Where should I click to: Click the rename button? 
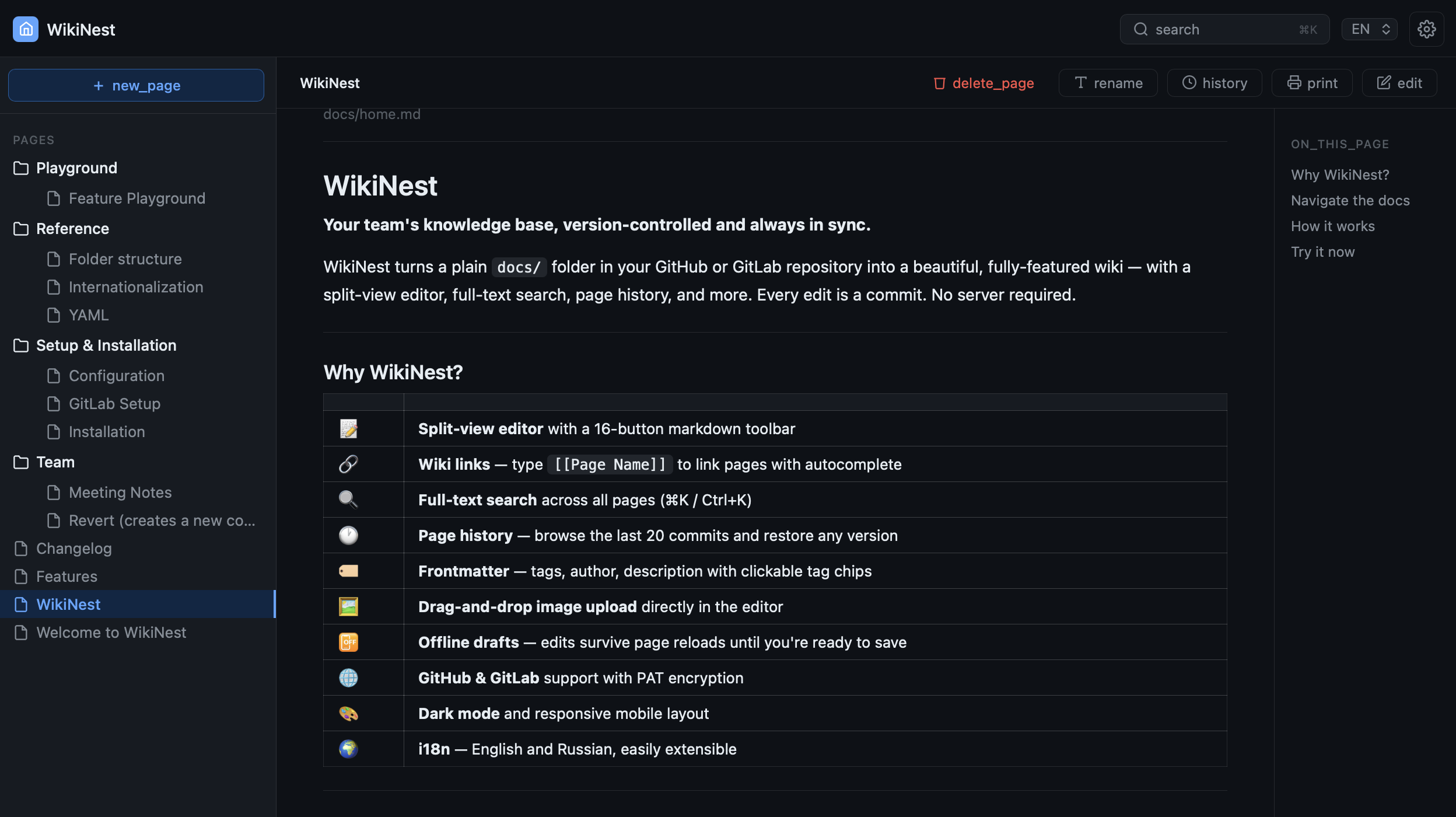[x=1108, y=83]
